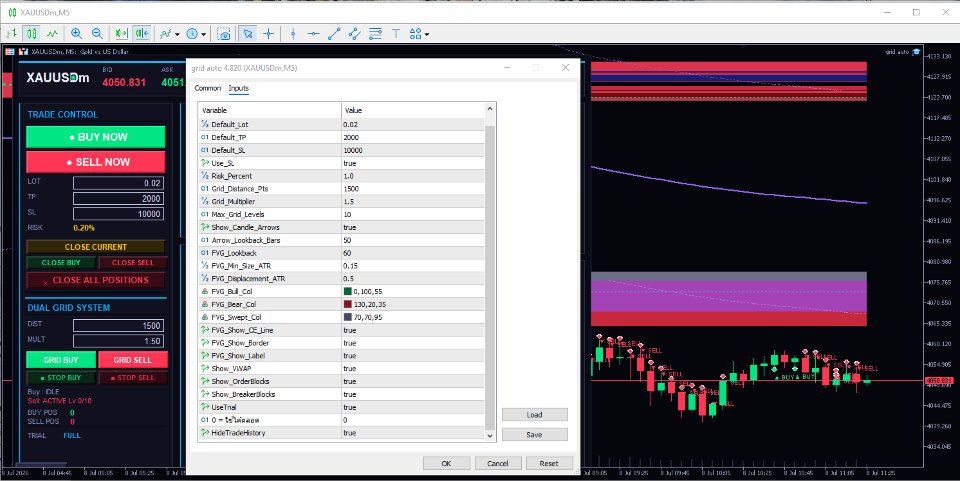Viewport: 960px width, 481px height.
Task: Select the text label tool
Action: 396,34
